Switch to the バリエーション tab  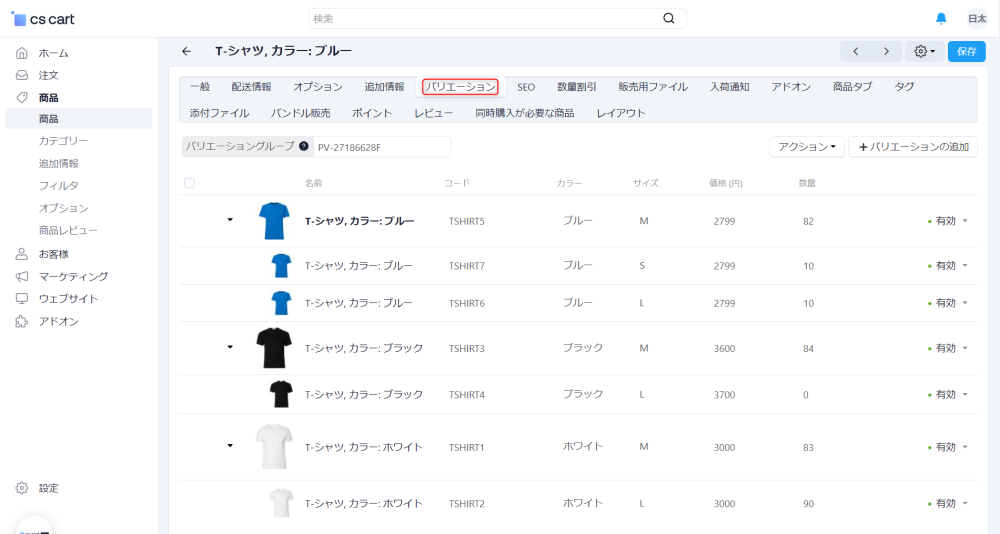click(x=460, y=87)
